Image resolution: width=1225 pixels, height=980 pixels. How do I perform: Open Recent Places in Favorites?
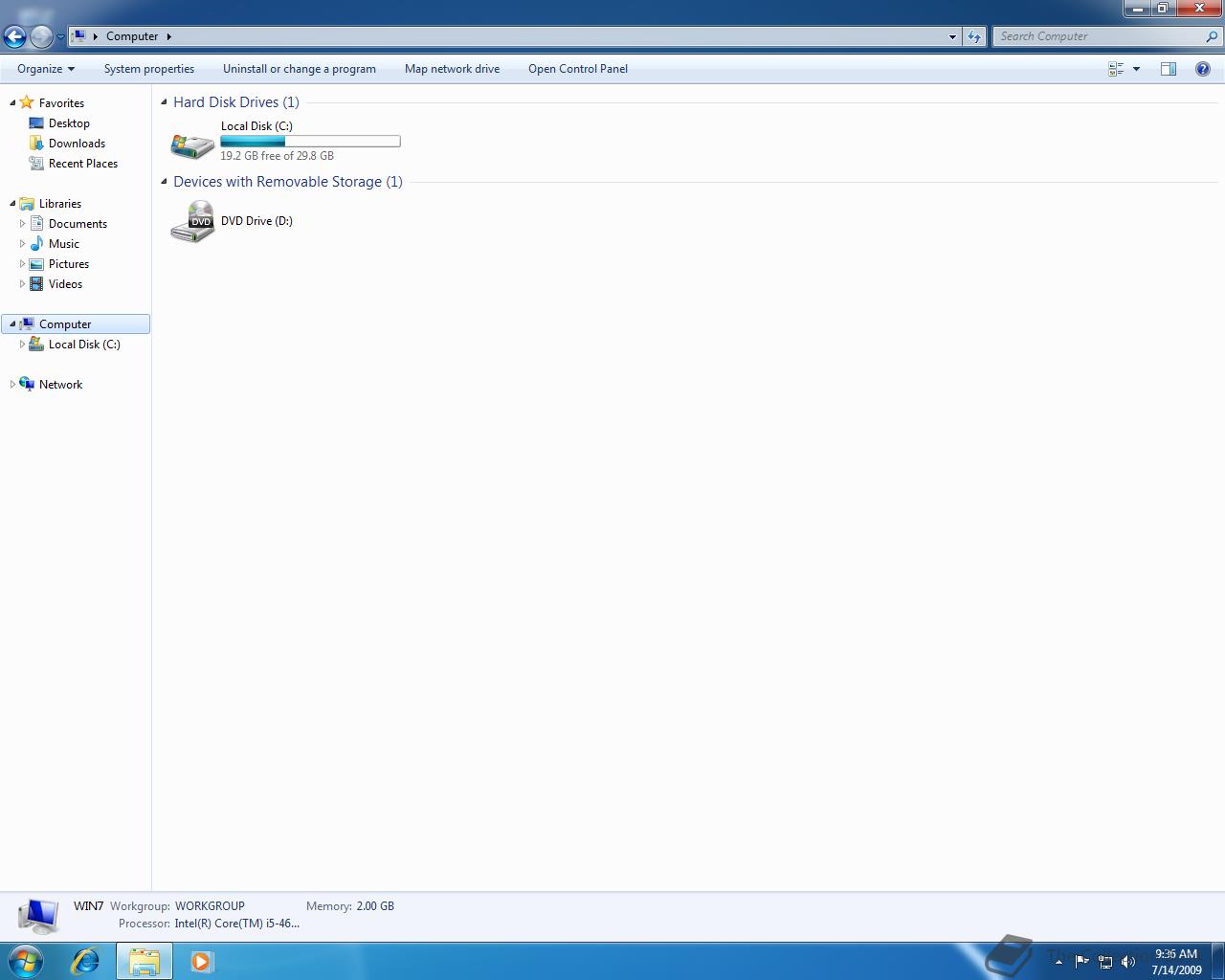pos(83,164)
